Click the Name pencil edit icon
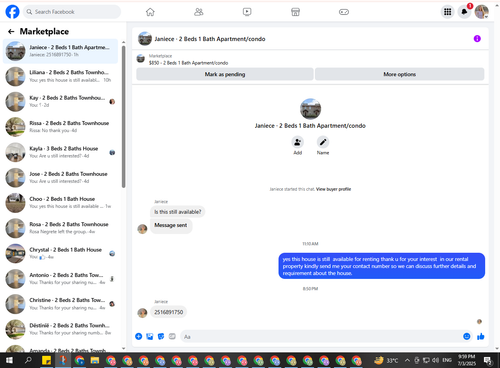 [323, 142]
